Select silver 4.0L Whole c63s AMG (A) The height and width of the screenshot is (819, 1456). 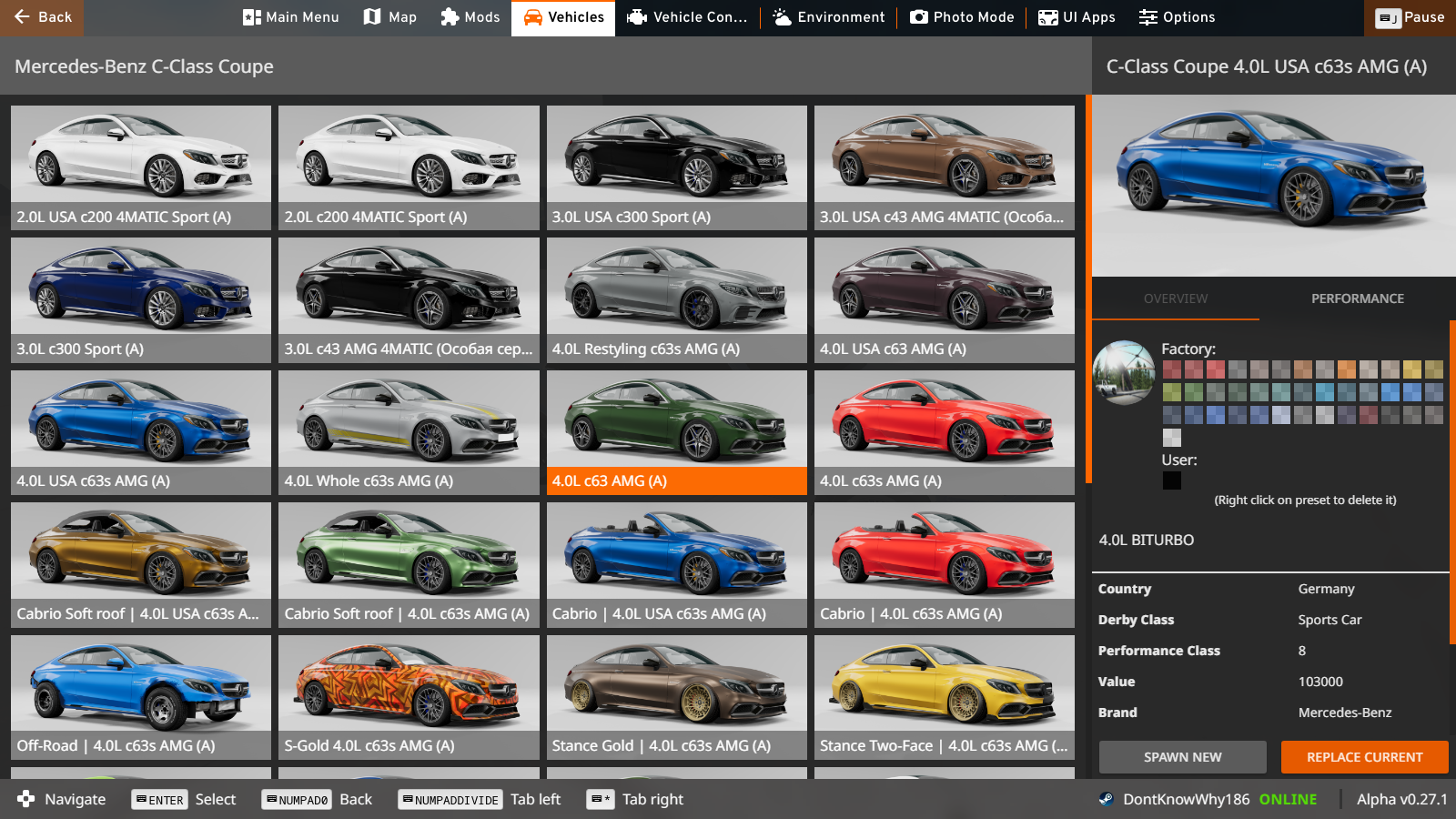(409, 432)
